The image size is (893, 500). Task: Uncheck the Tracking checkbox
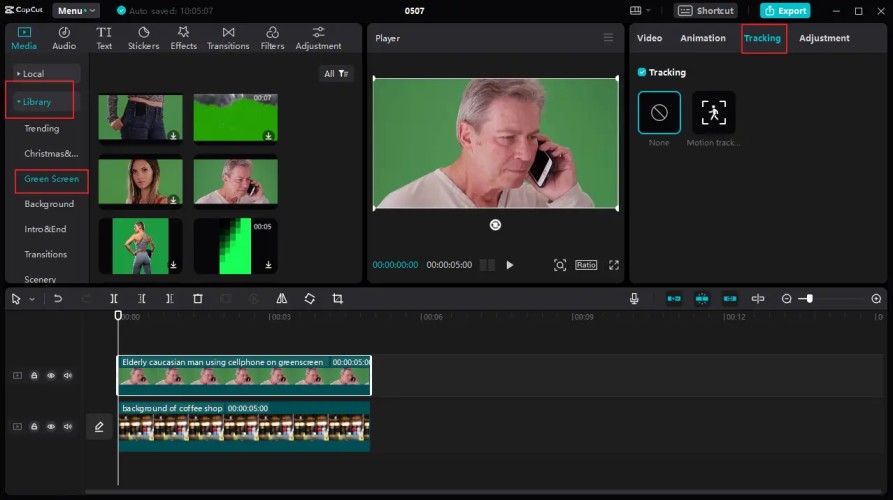[x=642, y=72]
